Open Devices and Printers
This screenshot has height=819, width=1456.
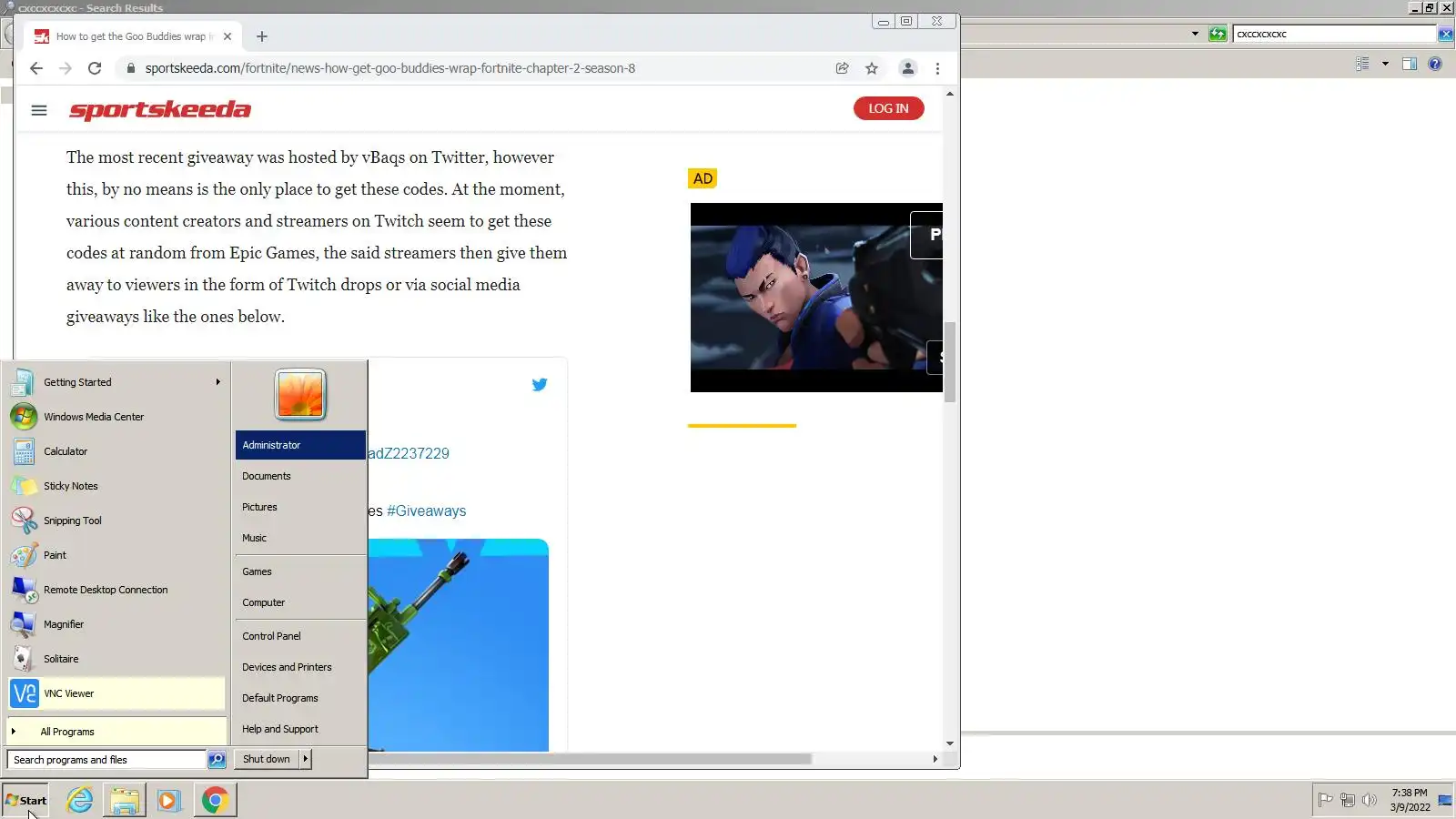pyautogui.click(x=300, y=667)
